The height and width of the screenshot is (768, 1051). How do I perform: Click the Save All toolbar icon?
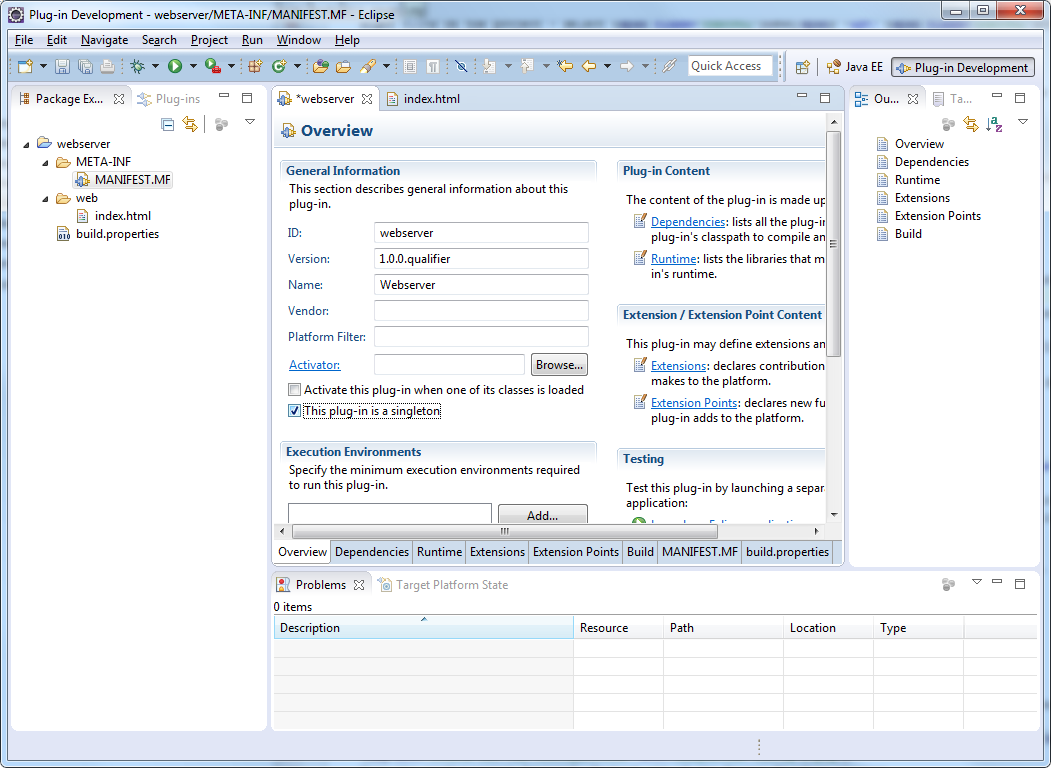click(x=85, y=66)
